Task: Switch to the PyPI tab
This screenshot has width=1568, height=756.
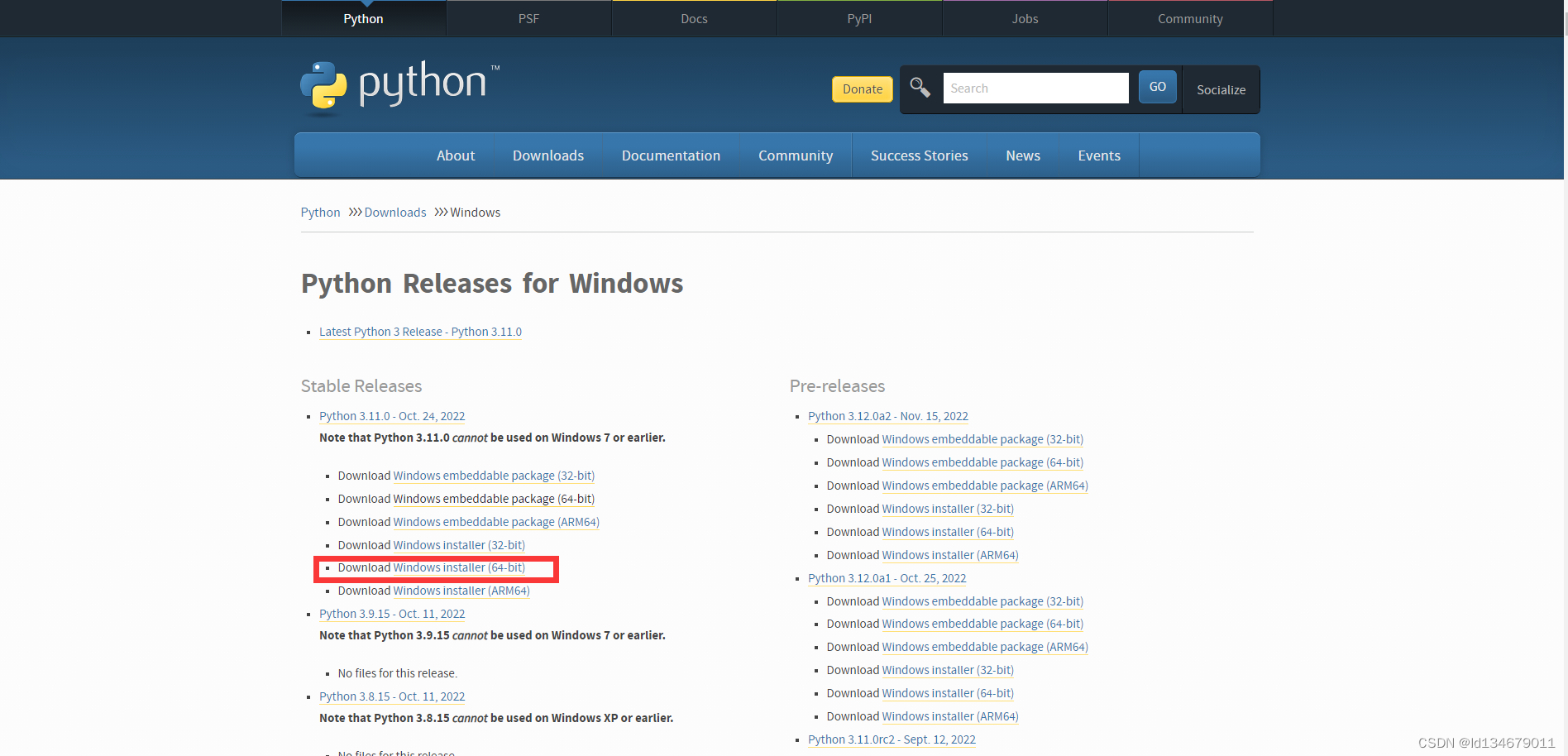Action: click(x=859, y=18)
